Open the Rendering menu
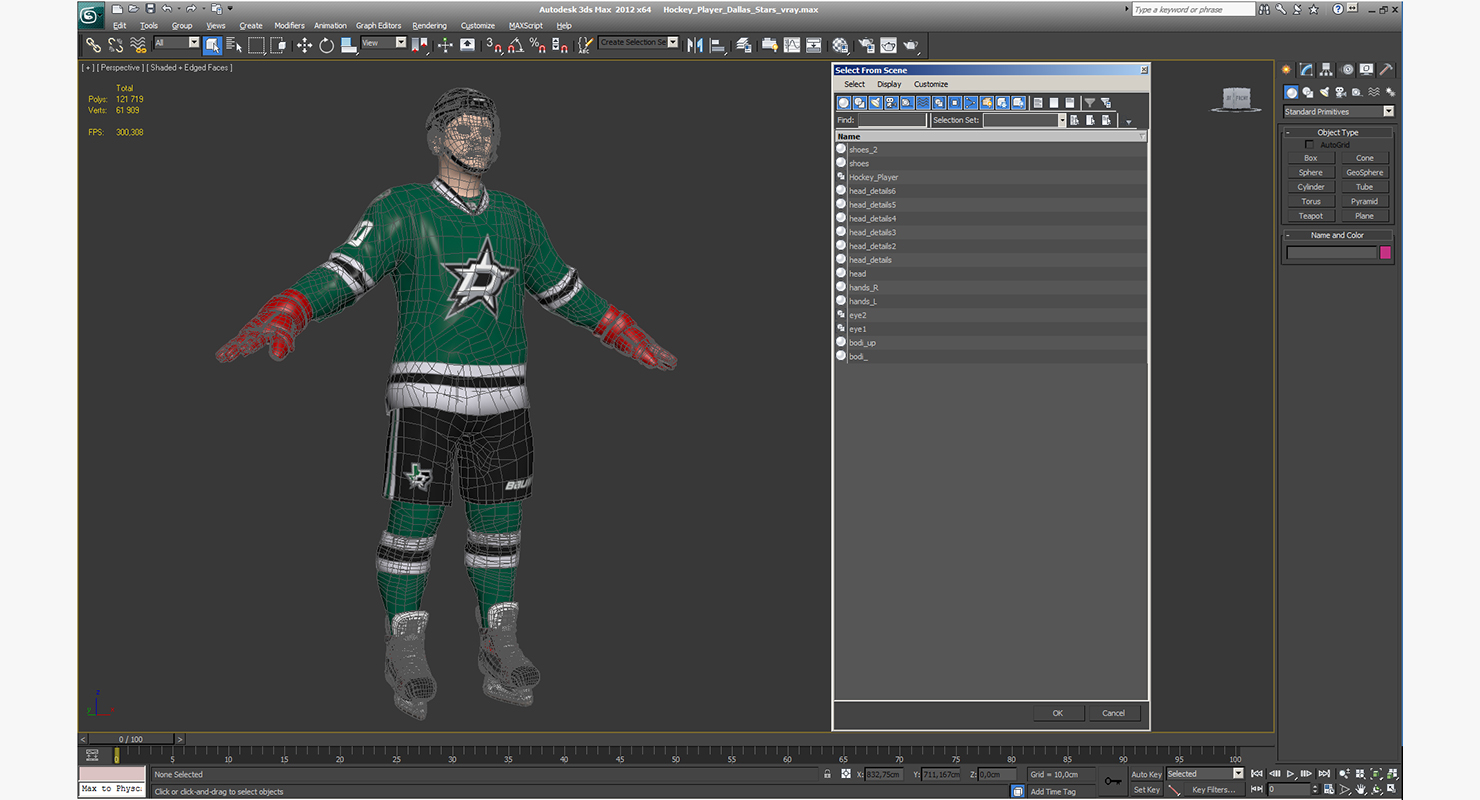The height and width of the screenshot is (800, 1480). (429, 26)
